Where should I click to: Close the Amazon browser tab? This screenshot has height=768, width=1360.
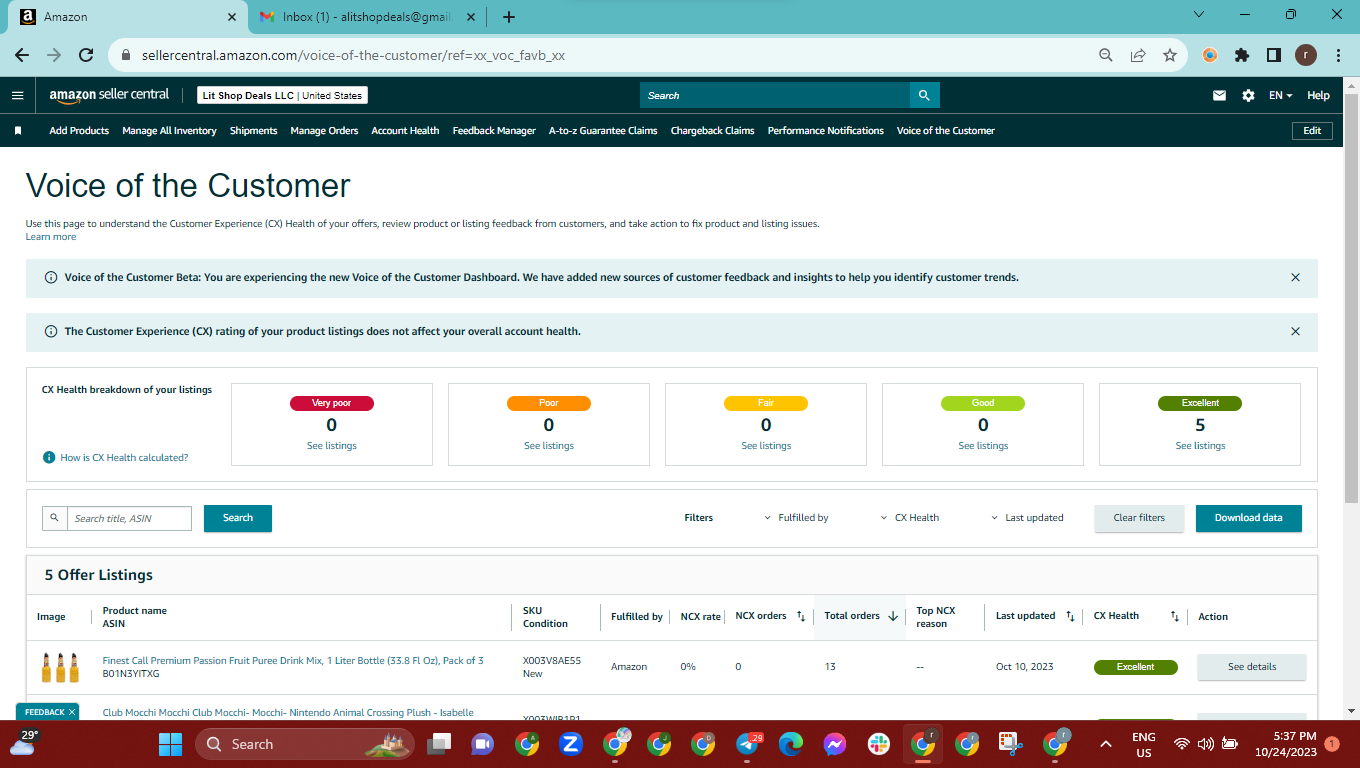coord(232,17)
